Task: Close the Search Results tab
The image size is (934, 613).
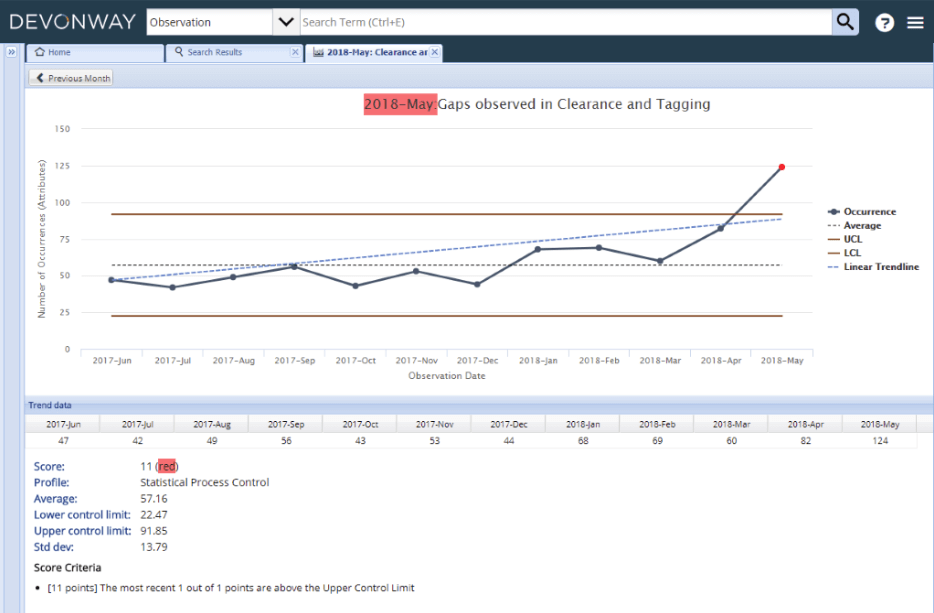Action: tap(295, 52)
